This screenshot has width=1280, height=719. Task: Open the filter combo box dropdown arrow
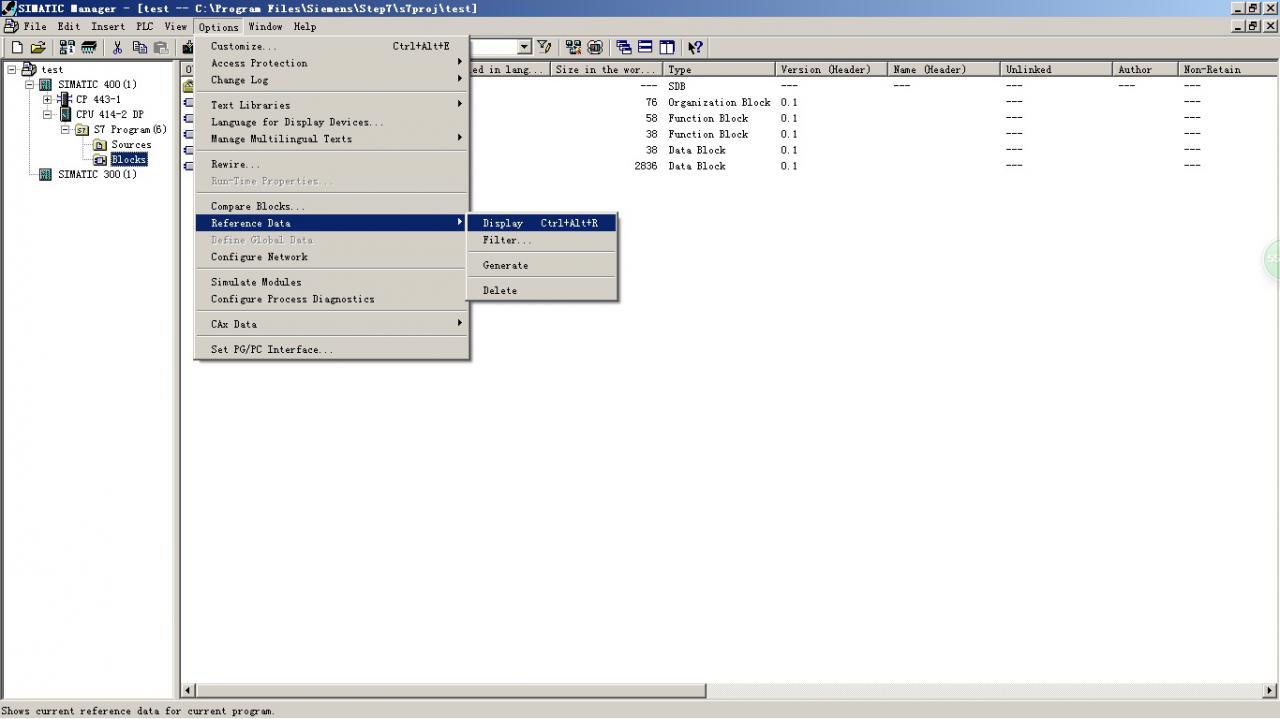click(524, 47)
